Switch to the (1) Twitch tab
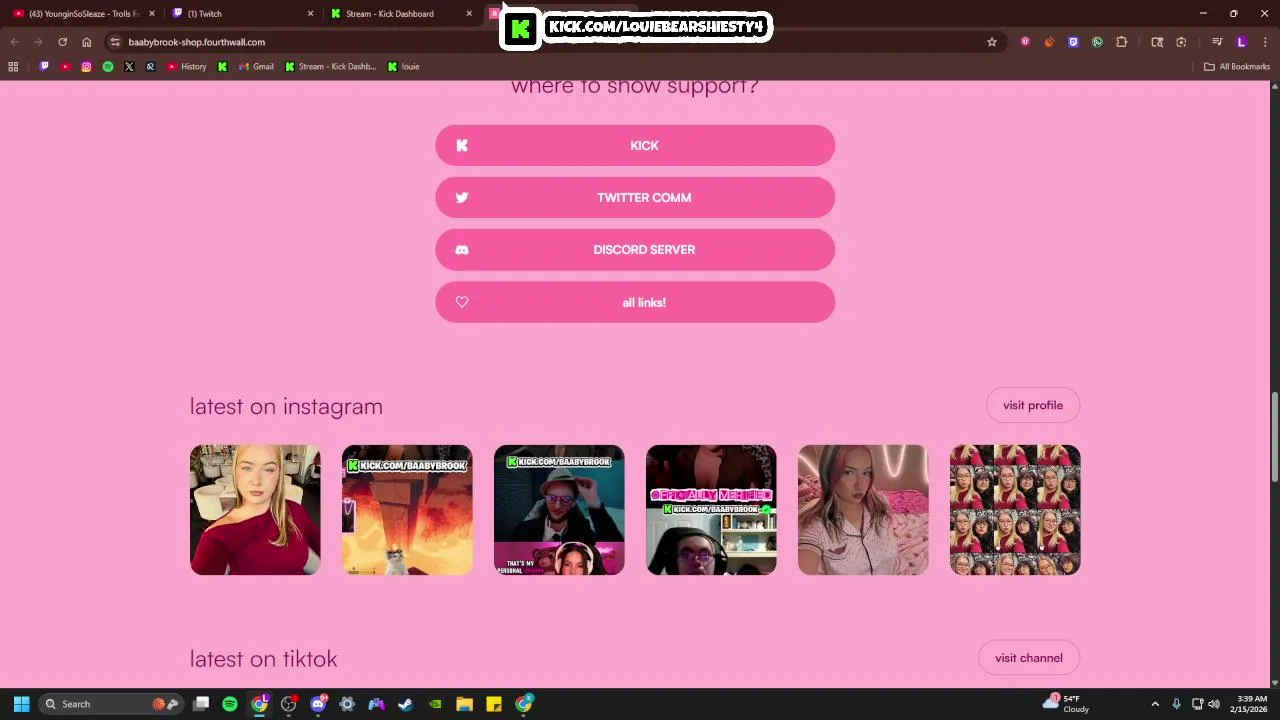The height and width of the screenshot is (720, 1280). coord(240,14)
